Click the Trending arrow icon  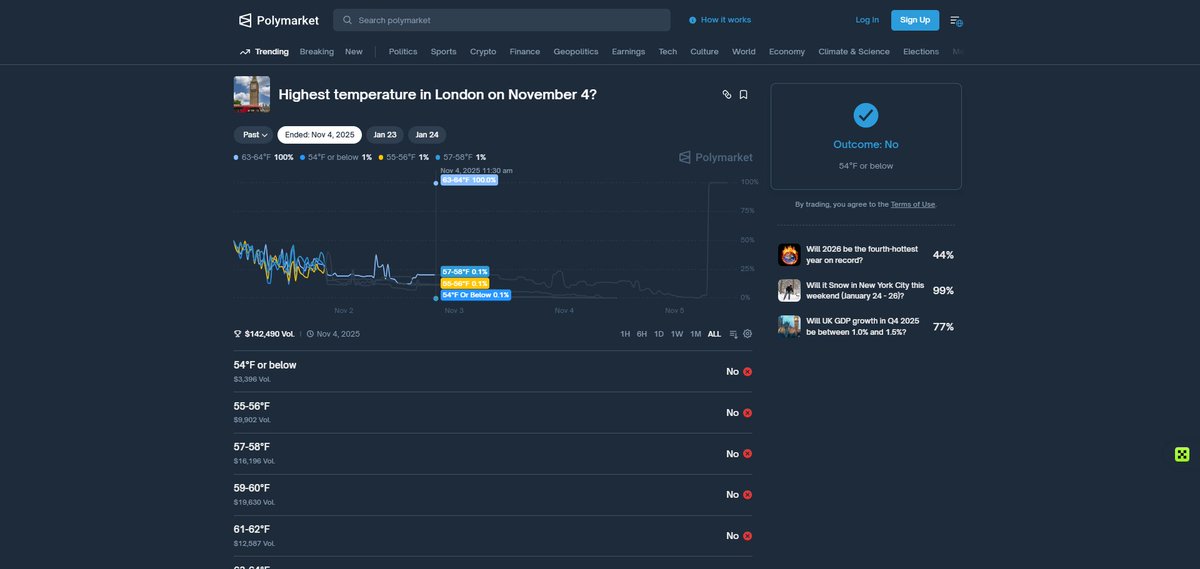[245, 51]
